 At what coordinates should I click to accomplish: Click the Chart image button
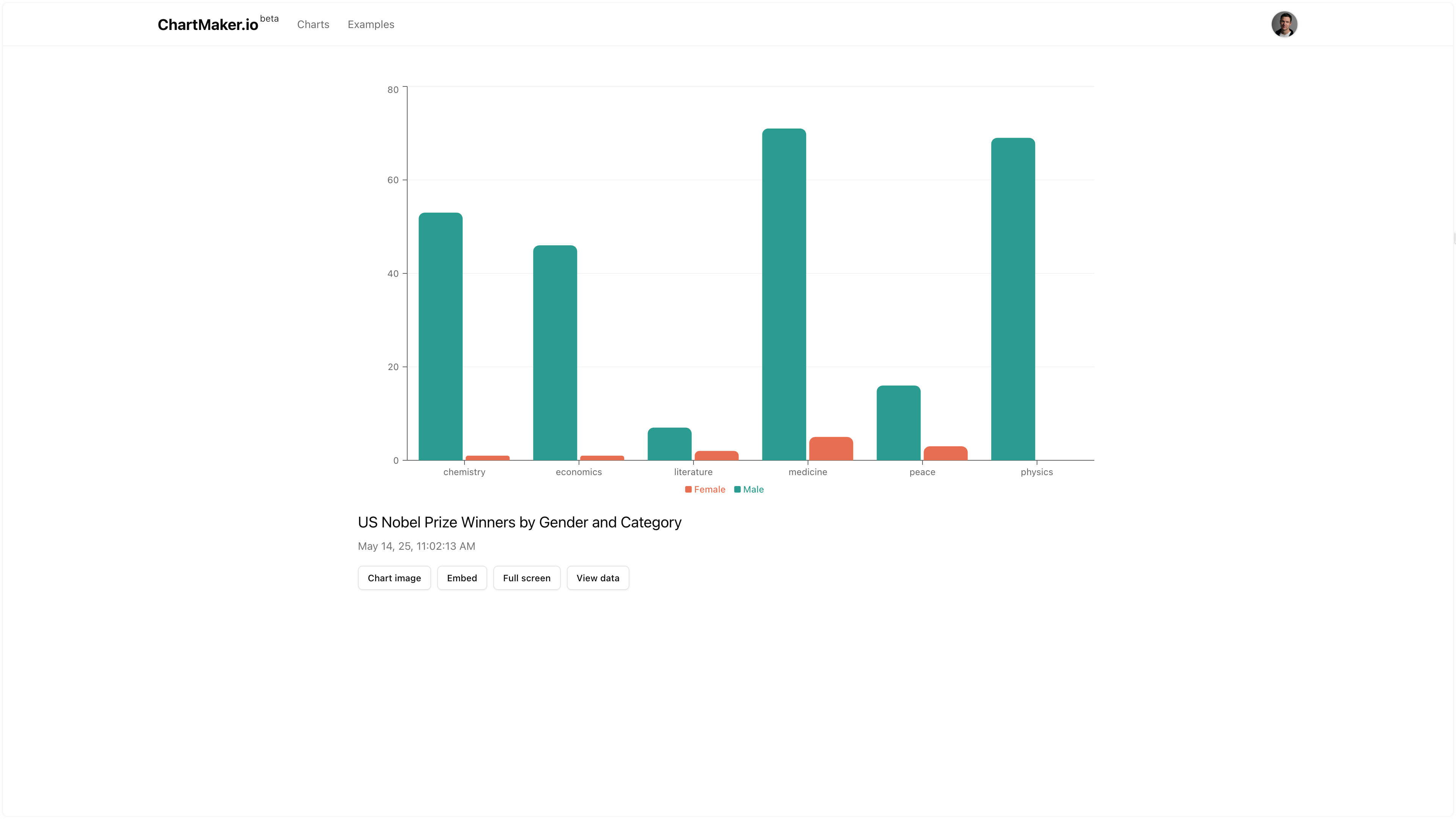(x=394, y=577)
